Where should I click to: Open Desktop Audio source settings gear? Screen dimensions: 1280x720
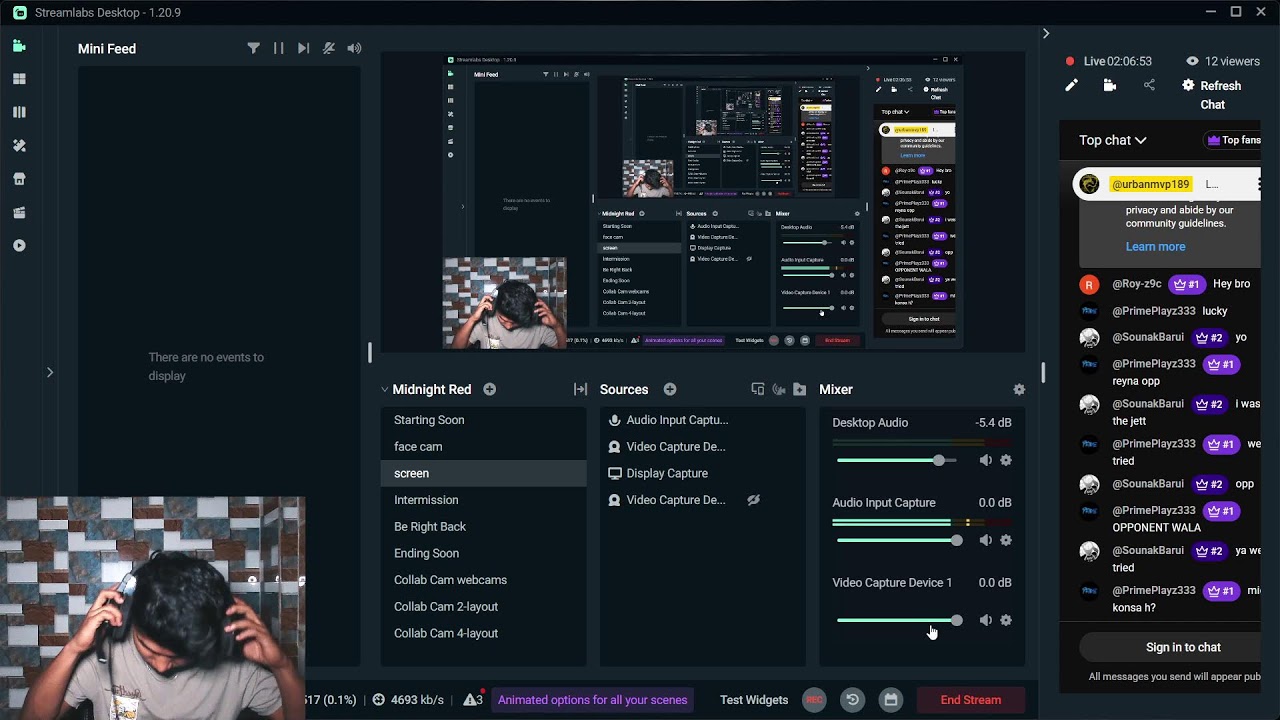pos(1006,460)
